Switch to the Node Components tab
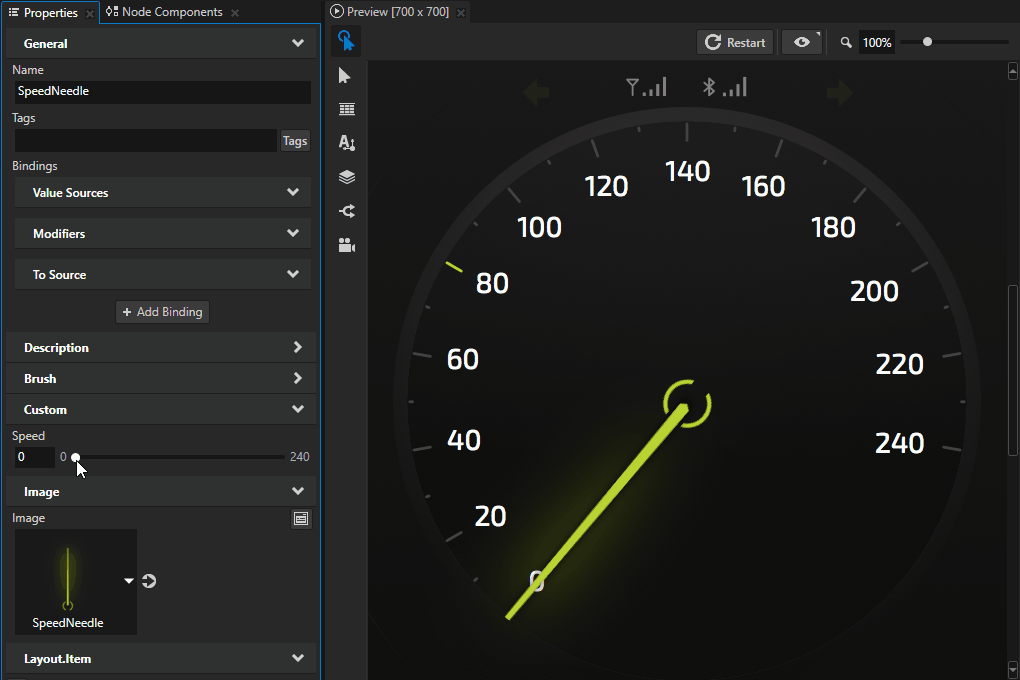 pyautogui.click(x=170, y=12)
